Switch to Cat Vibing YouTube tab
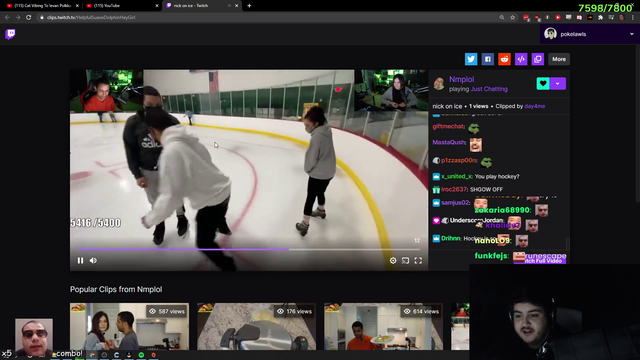640x360 pixels. click(x=43, y=6)
